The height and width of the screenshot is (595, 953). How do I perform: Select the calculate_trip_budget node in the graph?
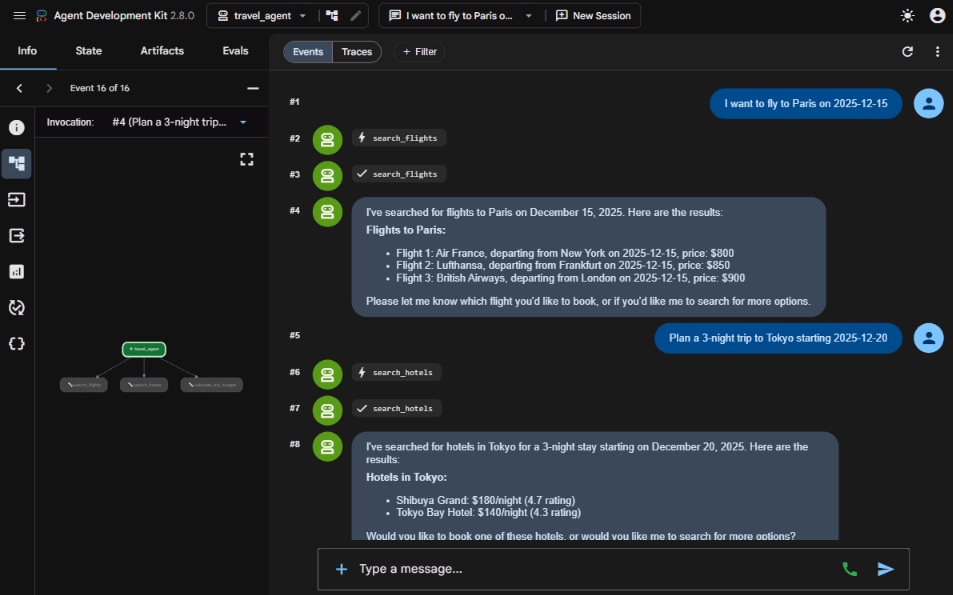coord(212,385)
